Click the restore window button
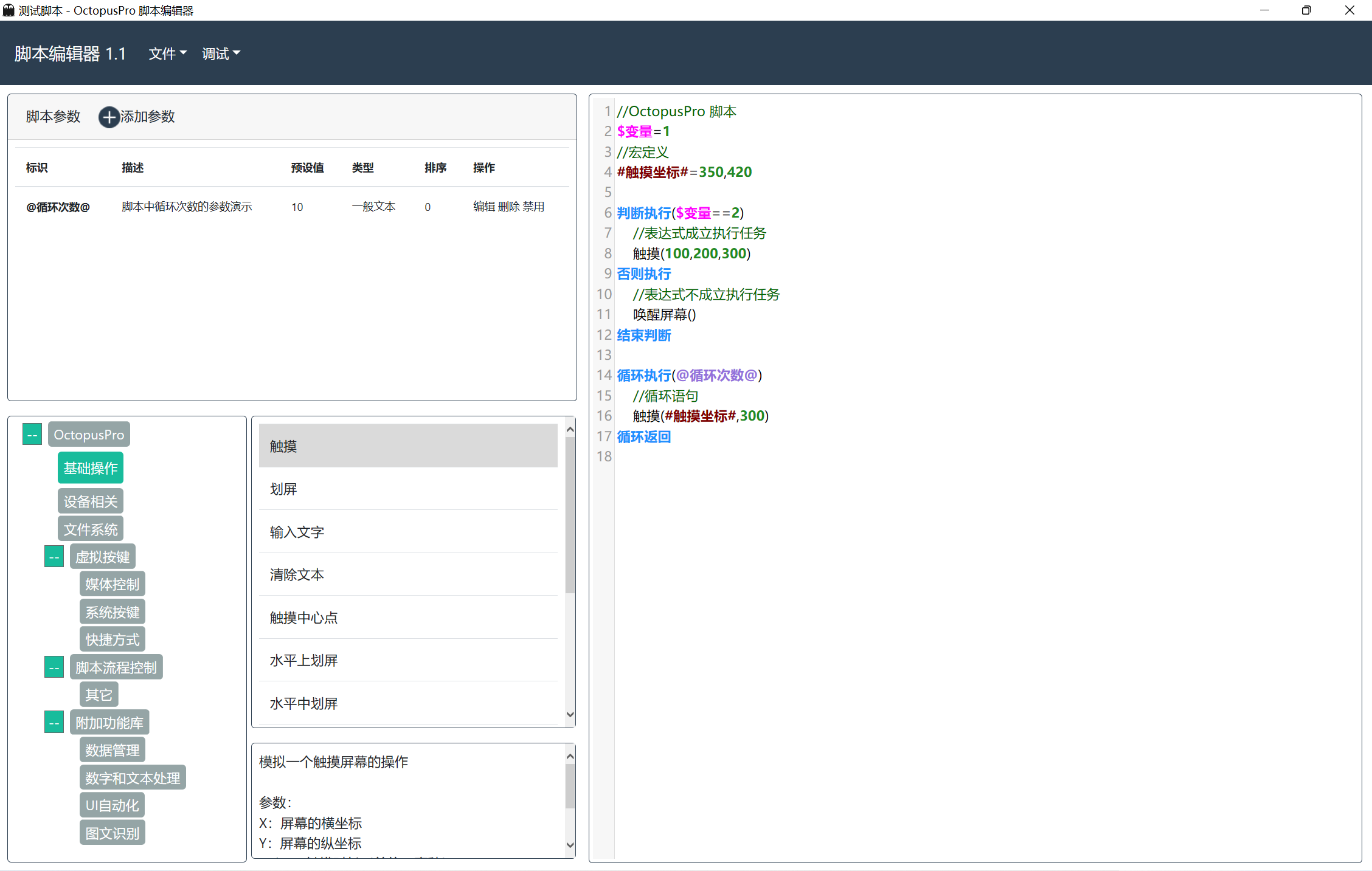 [x=1306, y=10]
